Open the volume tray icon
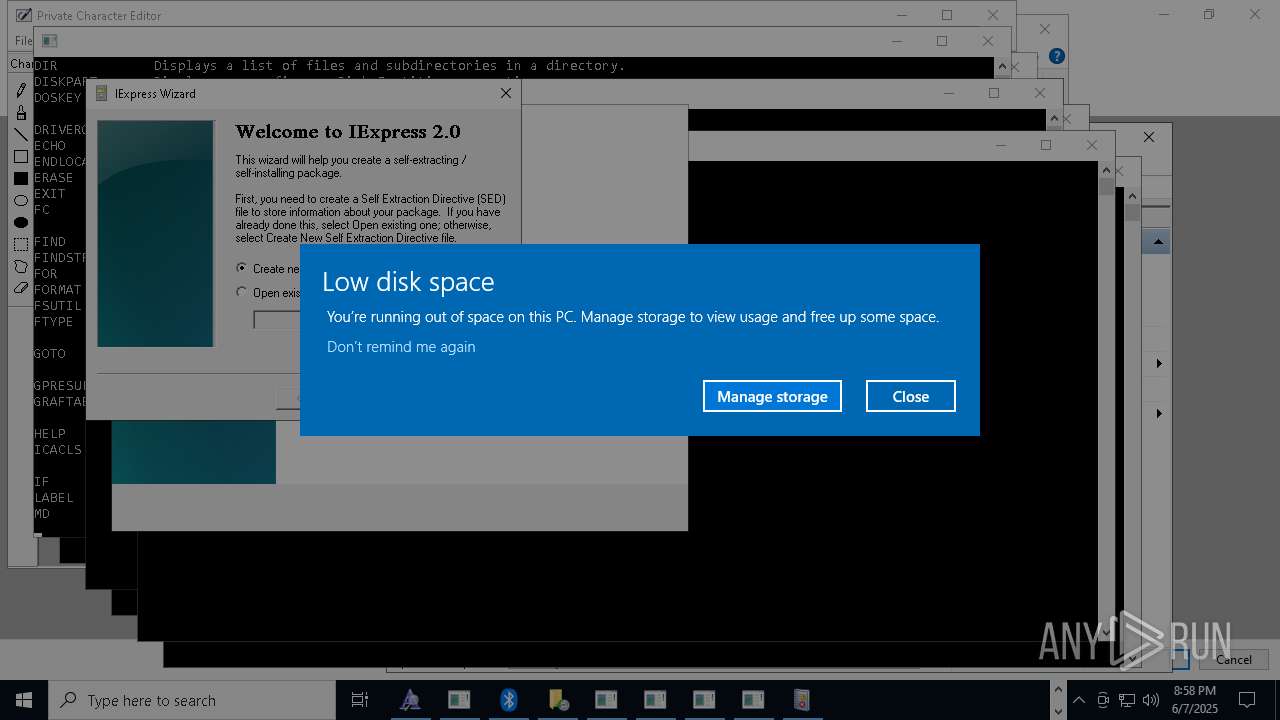The height and width of the screenshot is (720, 1280). 1150,700
